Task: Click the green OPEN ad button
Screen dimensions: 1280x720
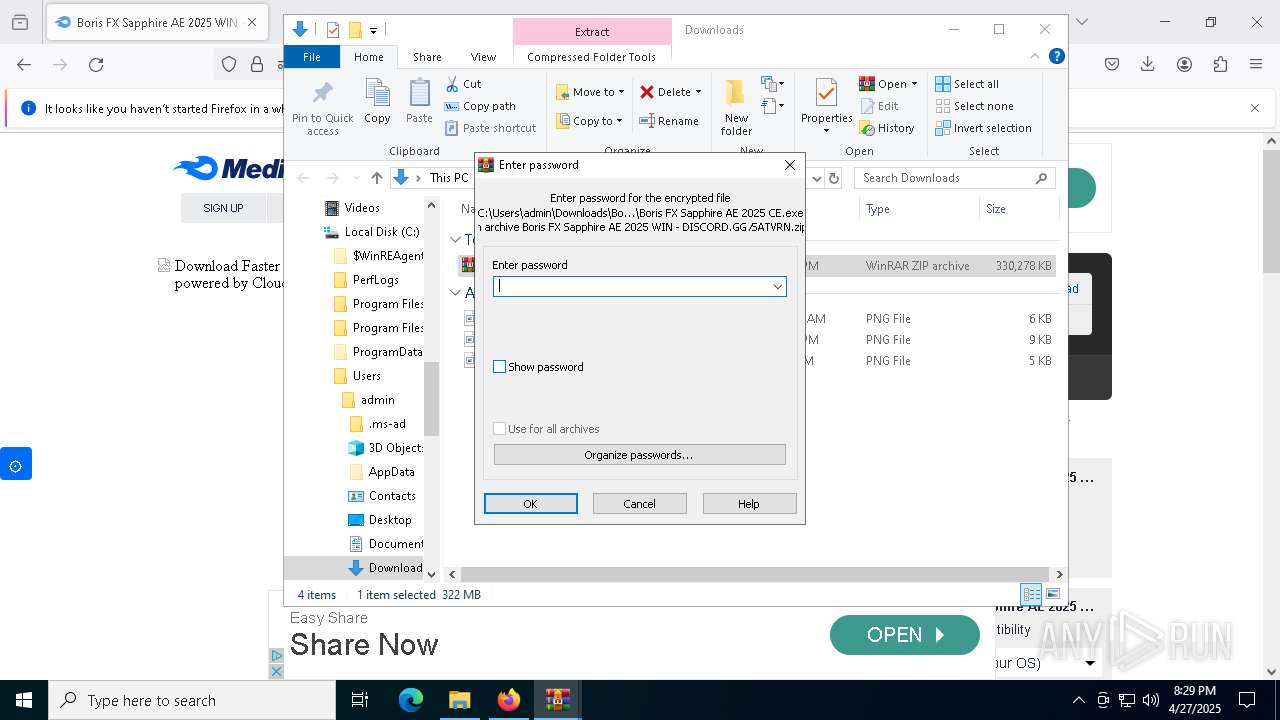Action: pyautogui.click(x=905, y=635)
